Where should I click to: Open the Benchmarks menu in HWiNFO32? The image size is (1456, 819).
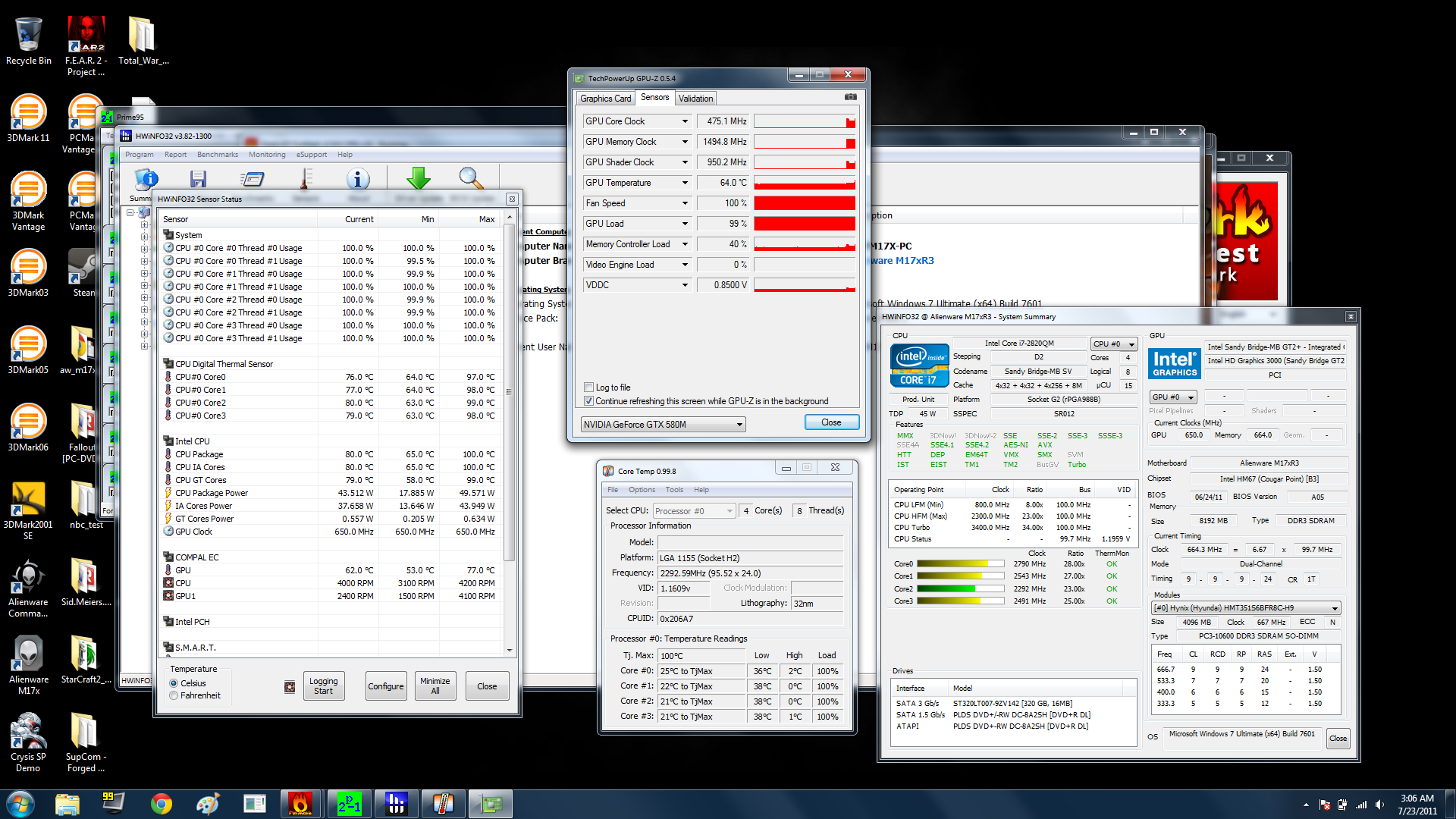217,155
